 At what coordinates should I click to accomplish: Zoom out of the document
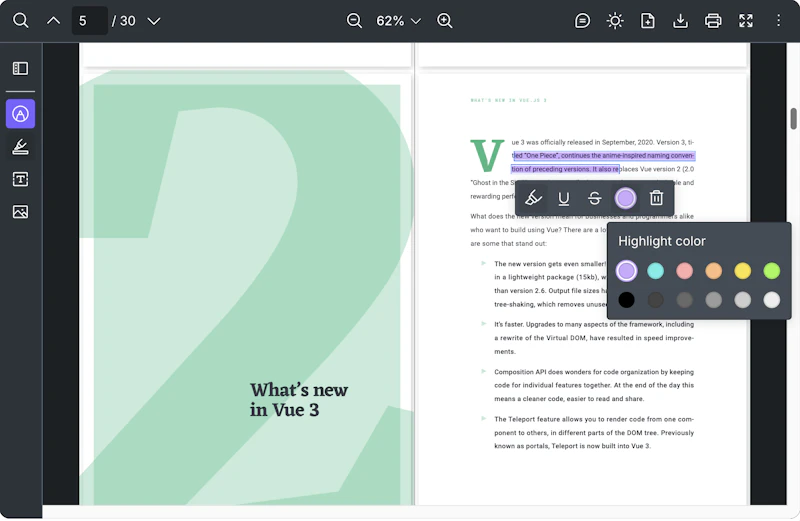click(x=354, y=21)
